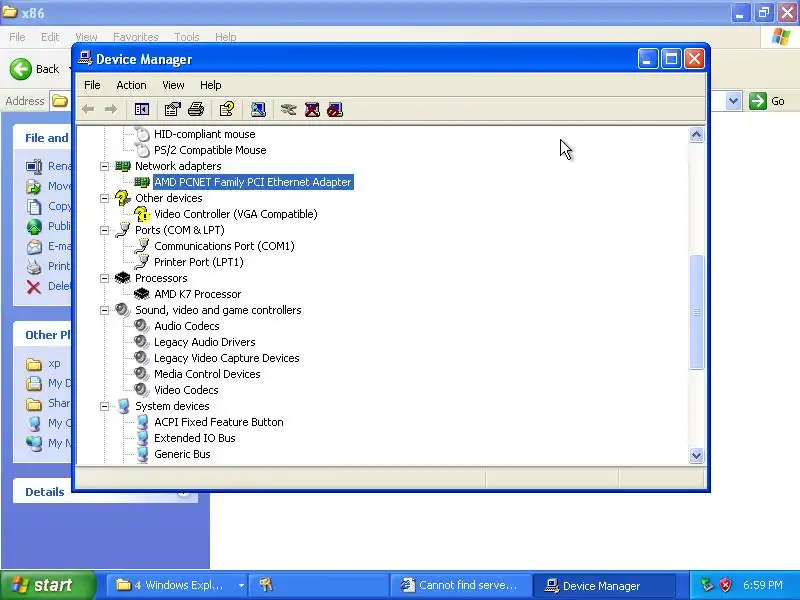Click the Update Driver toolbar icon

pos(288,109)
